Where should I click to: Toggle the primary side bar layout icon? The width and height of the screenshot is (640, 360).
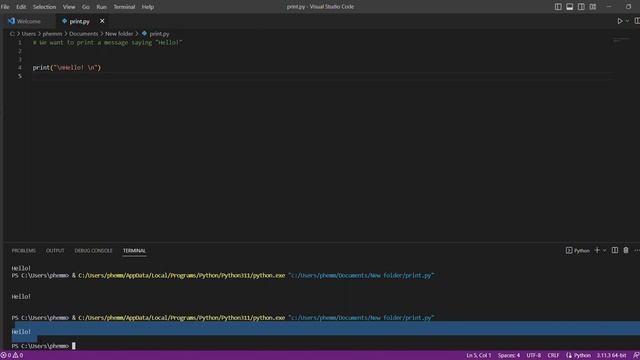[558, 7]
